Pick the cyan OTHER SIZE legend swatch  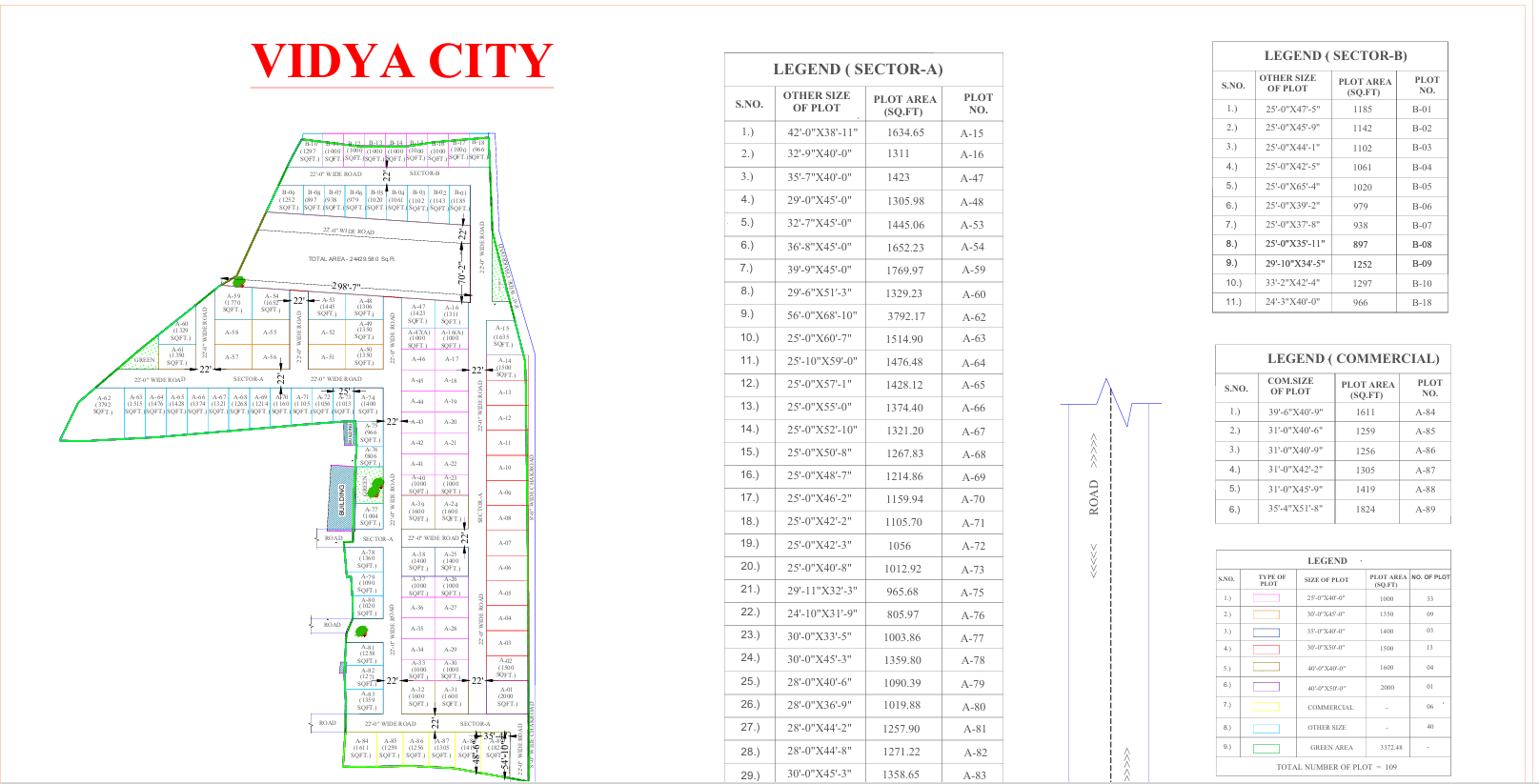pyautogui.click(x=1266, y=728)
